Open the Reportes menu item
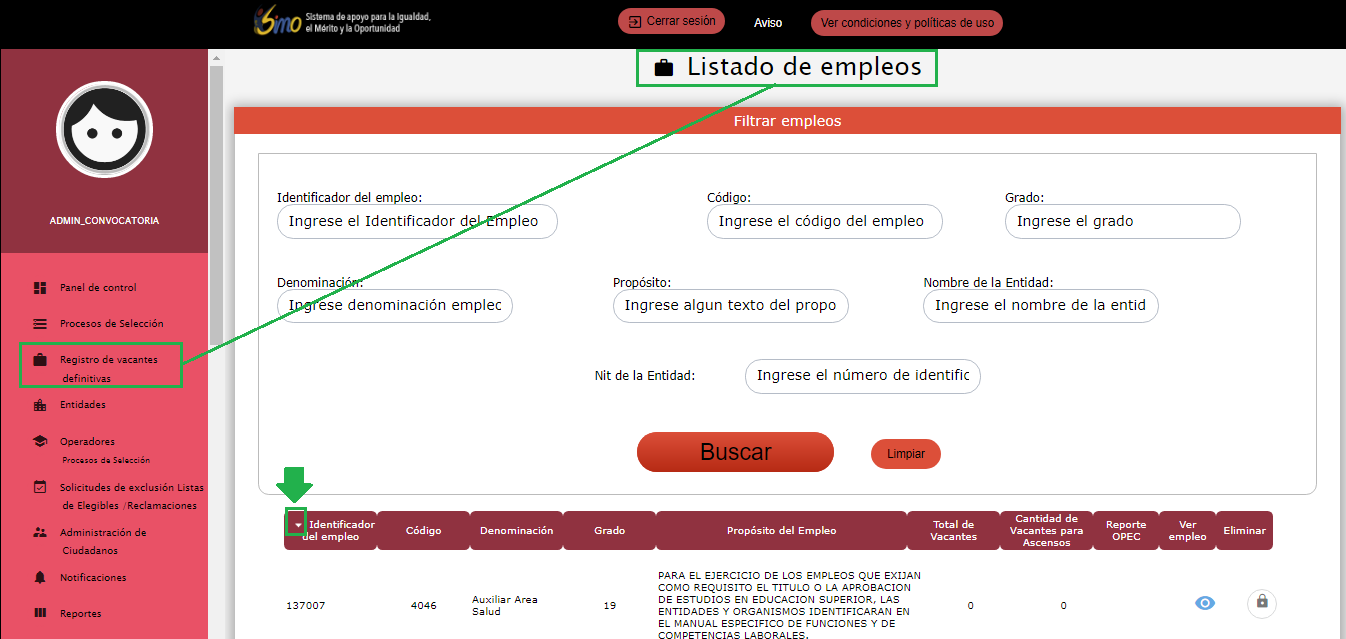The width and height of the screenshot is (1346, 639). coord(80,613)
